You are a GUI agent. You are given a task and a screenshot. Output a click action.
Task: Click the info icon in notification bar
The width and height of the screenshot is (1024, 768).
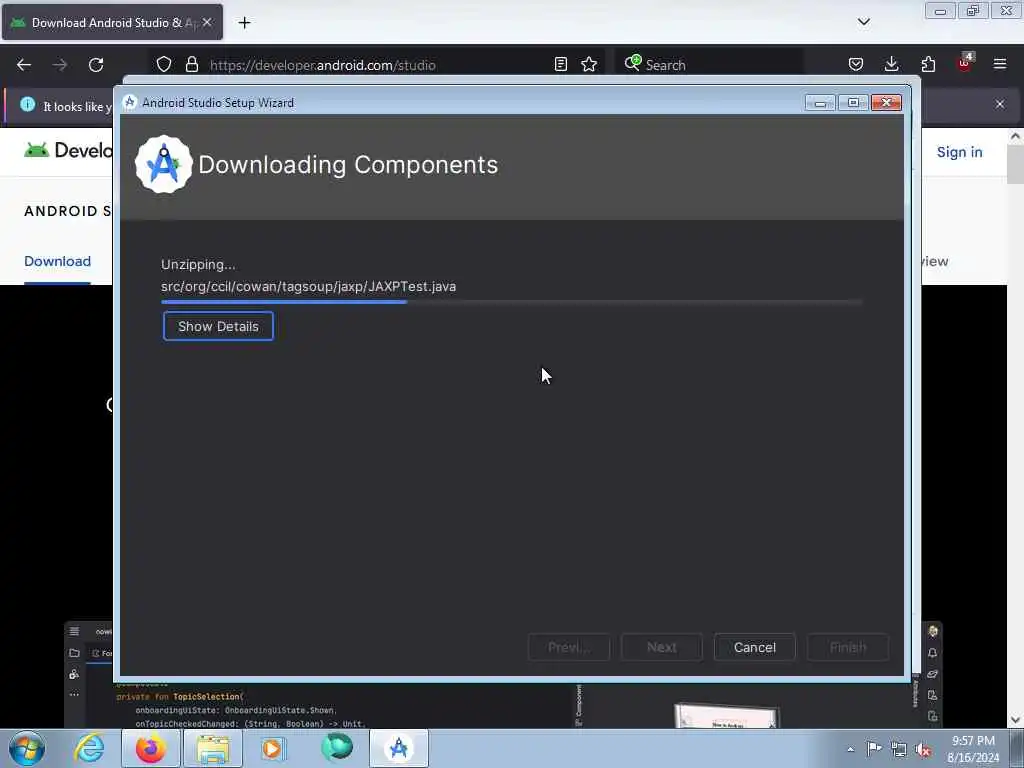(x=27, y=104)
